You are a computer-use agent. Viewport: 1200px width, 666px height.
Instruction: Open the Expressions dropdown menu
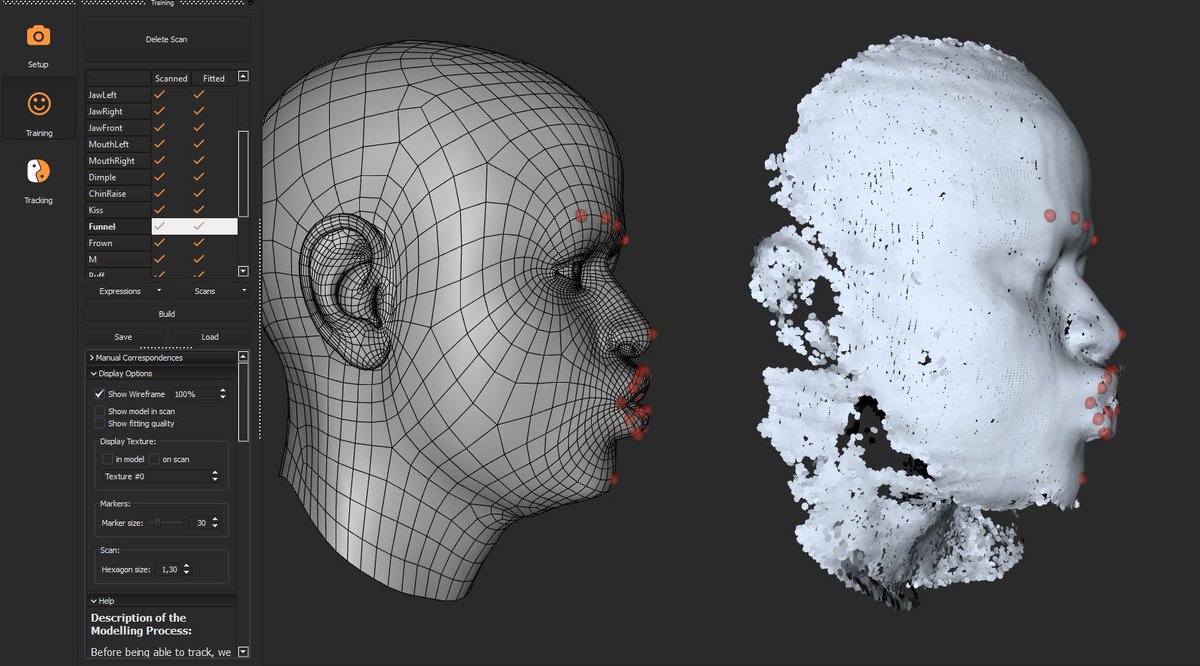click(x=125, y=291)
